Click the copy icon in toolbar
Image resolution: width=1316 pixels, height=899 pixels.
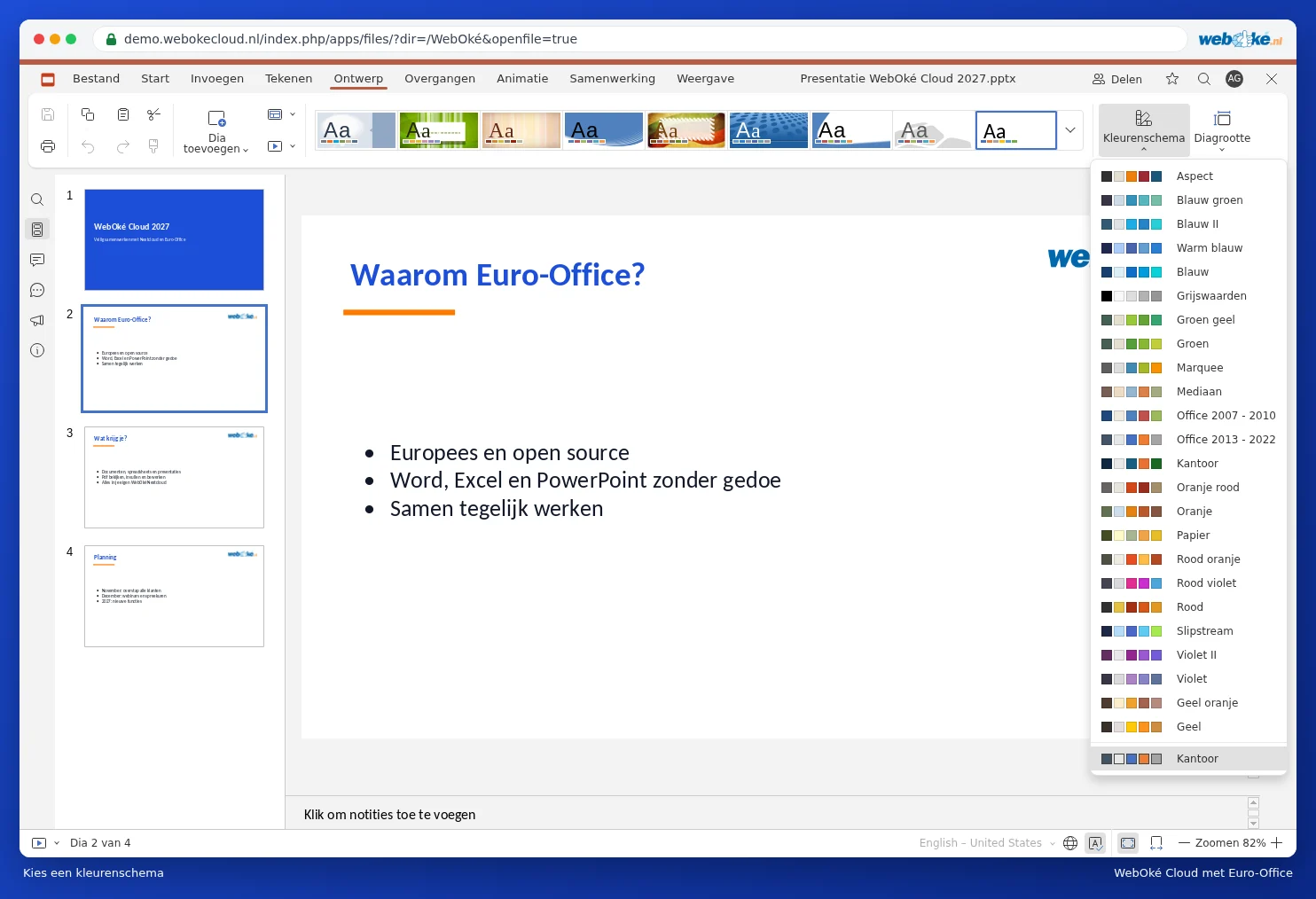point(88,114)
